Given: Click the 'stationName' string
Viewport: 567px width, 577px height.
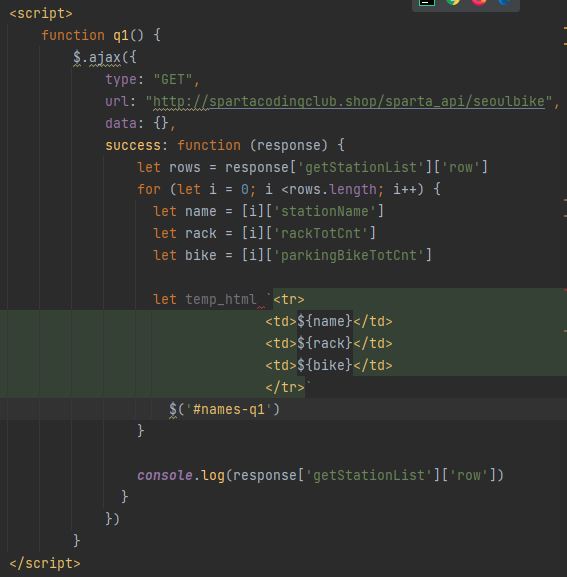Looking at the screenshot, I should (x=325, y=212).
